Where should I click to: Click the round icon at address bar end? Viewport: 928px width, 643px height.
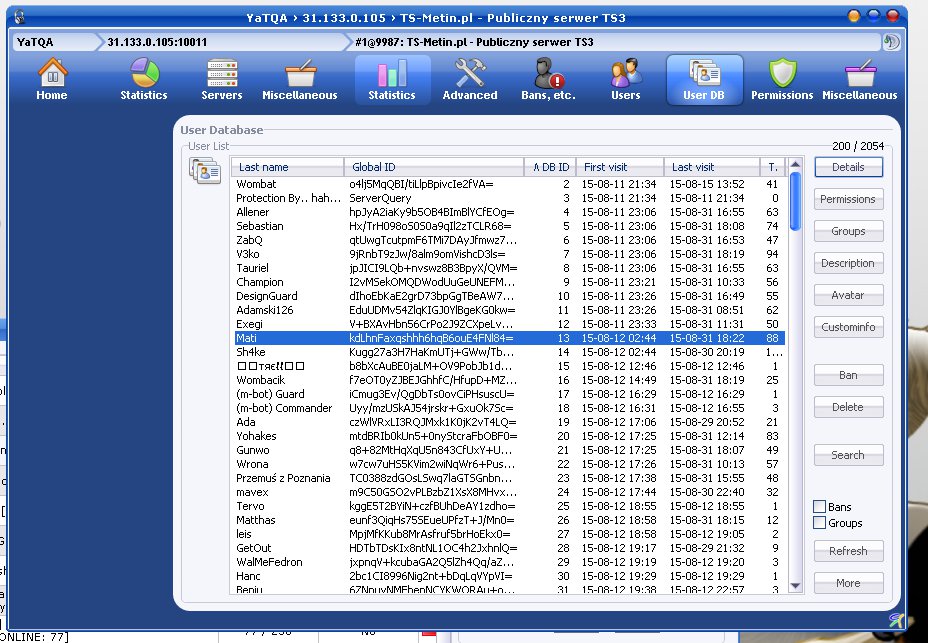(891, 41)
